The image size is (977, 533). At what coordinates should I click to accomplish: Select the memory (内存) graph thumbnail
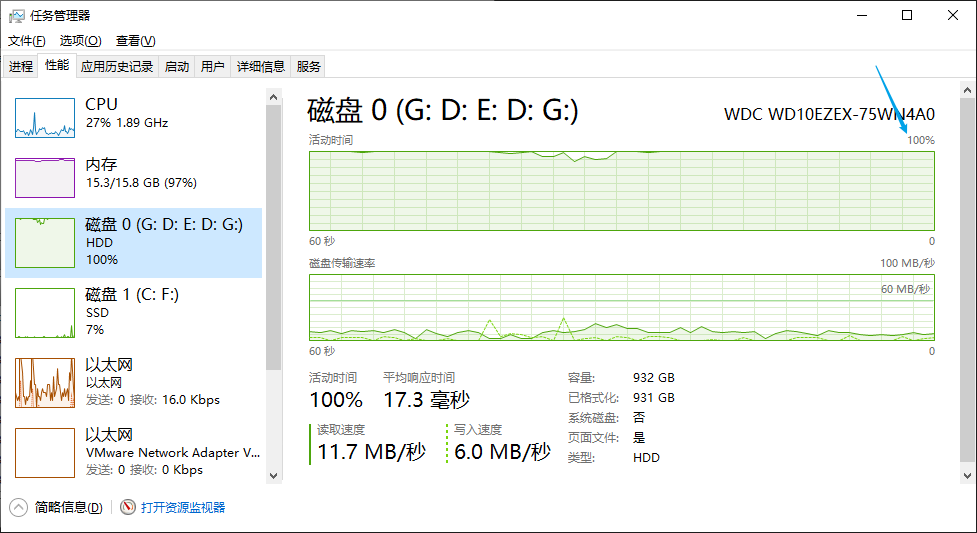point(45,177)
